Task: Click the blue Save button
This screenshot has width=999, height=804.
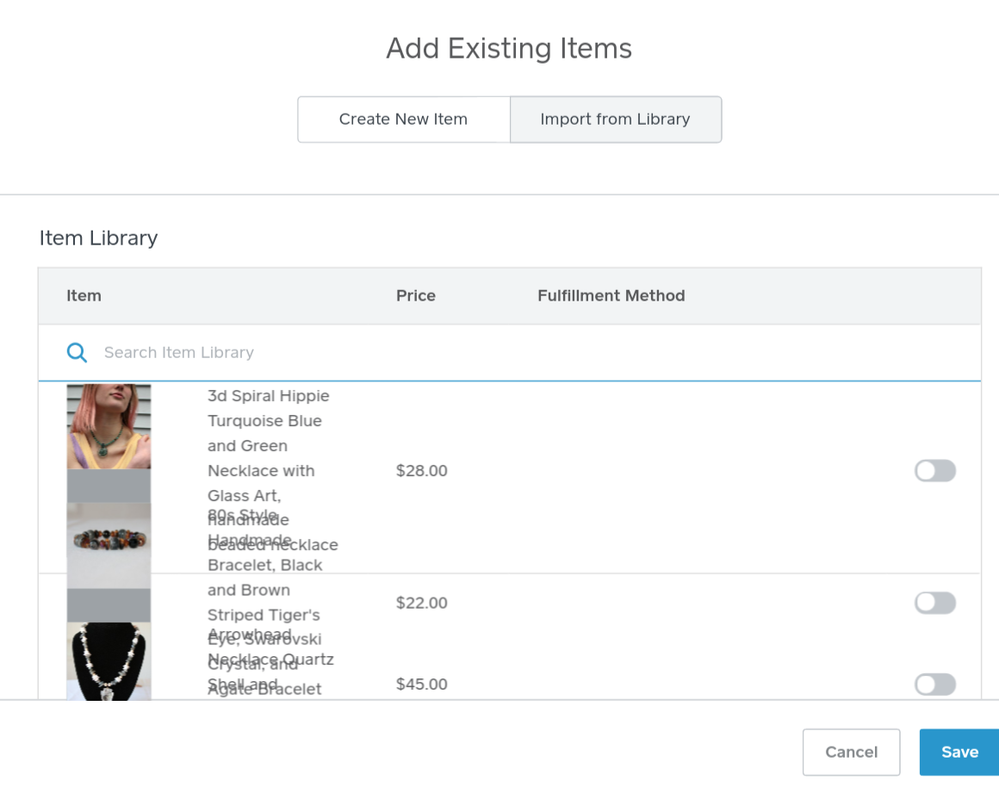Action: tap(958, 752)
